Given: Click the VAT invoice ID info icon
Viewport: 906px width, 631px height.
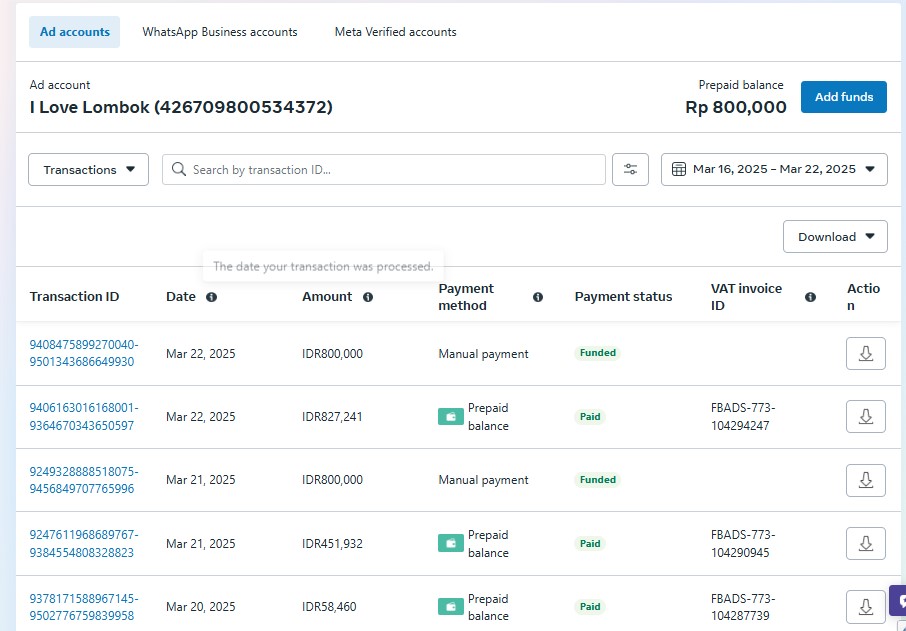Looking at the screenshot, I should pyautogui.click(x=810, y=297).
